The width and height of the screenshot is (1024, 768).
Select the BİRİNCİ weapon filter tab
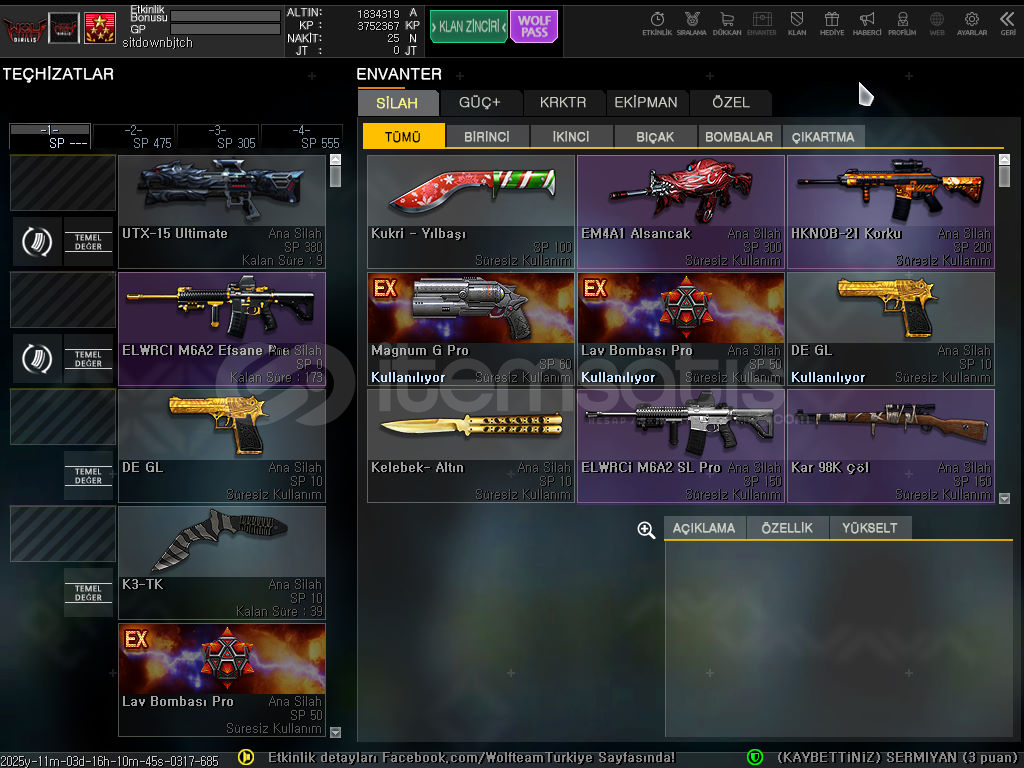[487, 136]
